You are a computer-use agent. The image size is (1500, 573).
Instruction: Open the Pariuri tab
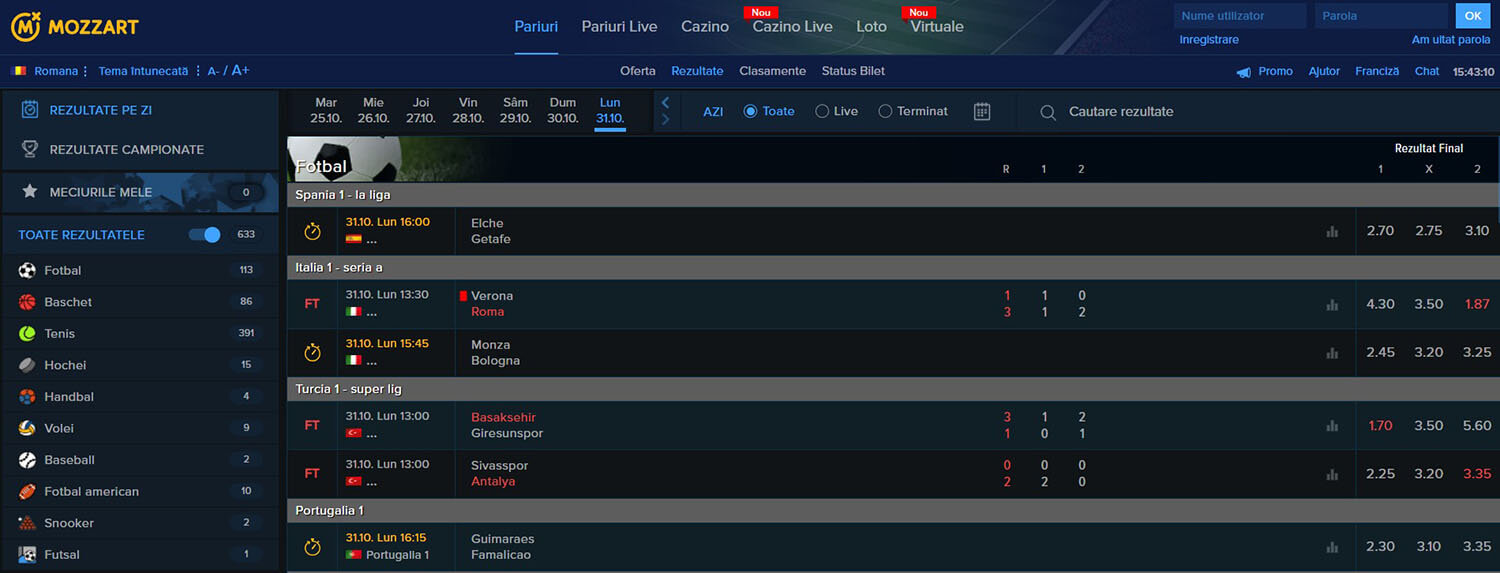536,27
